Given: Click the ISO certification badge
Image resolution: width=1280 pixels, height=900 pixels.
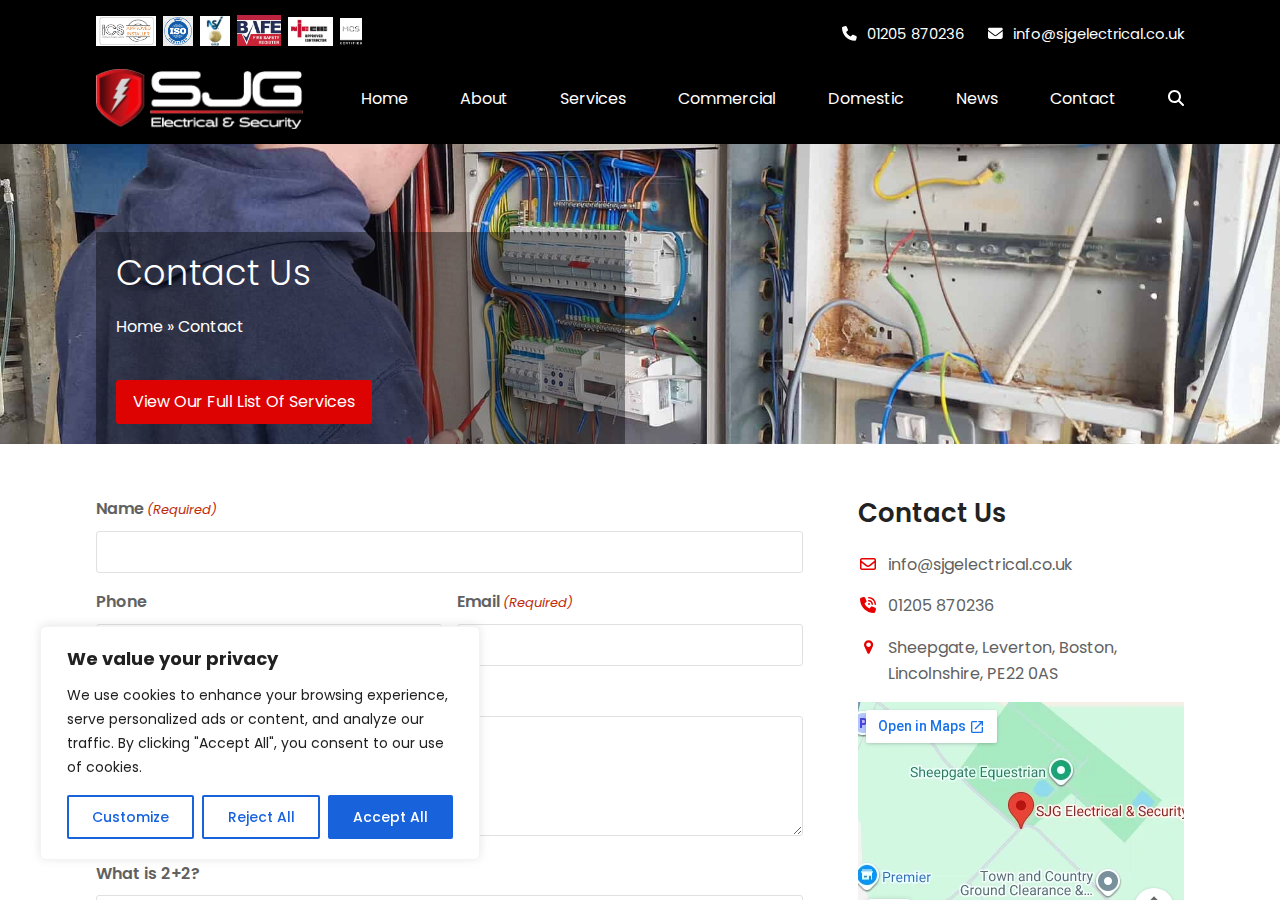Looking at the screenshot, I should (x=178, y=31).
